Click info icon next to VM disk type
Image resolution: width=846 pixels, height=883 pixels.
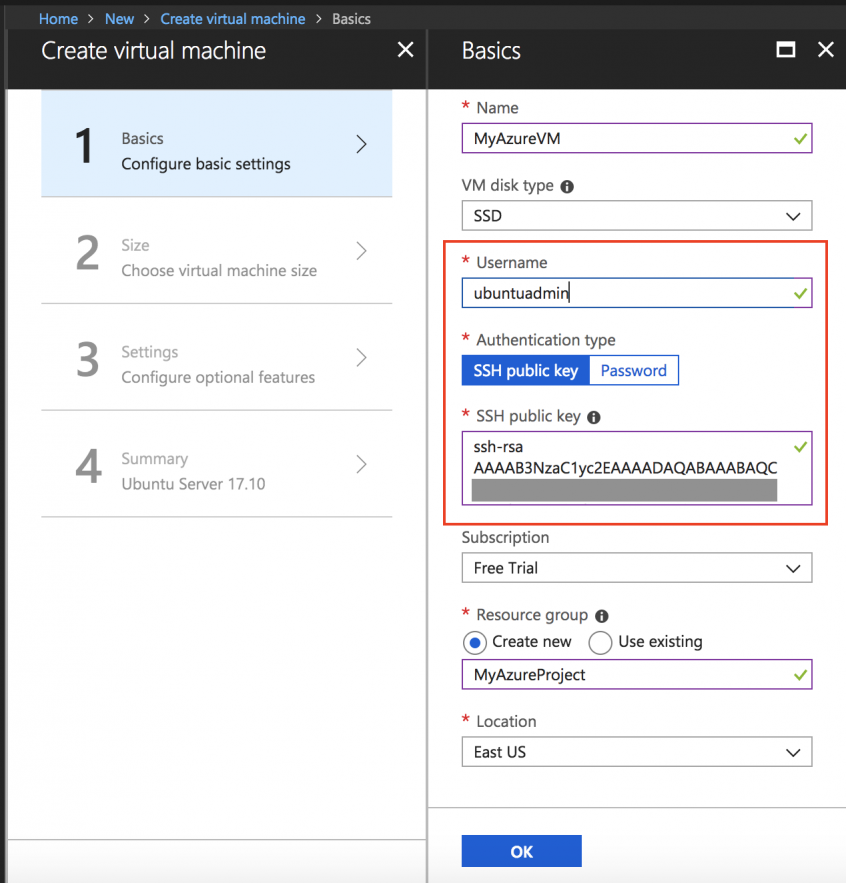pos(567,187)
